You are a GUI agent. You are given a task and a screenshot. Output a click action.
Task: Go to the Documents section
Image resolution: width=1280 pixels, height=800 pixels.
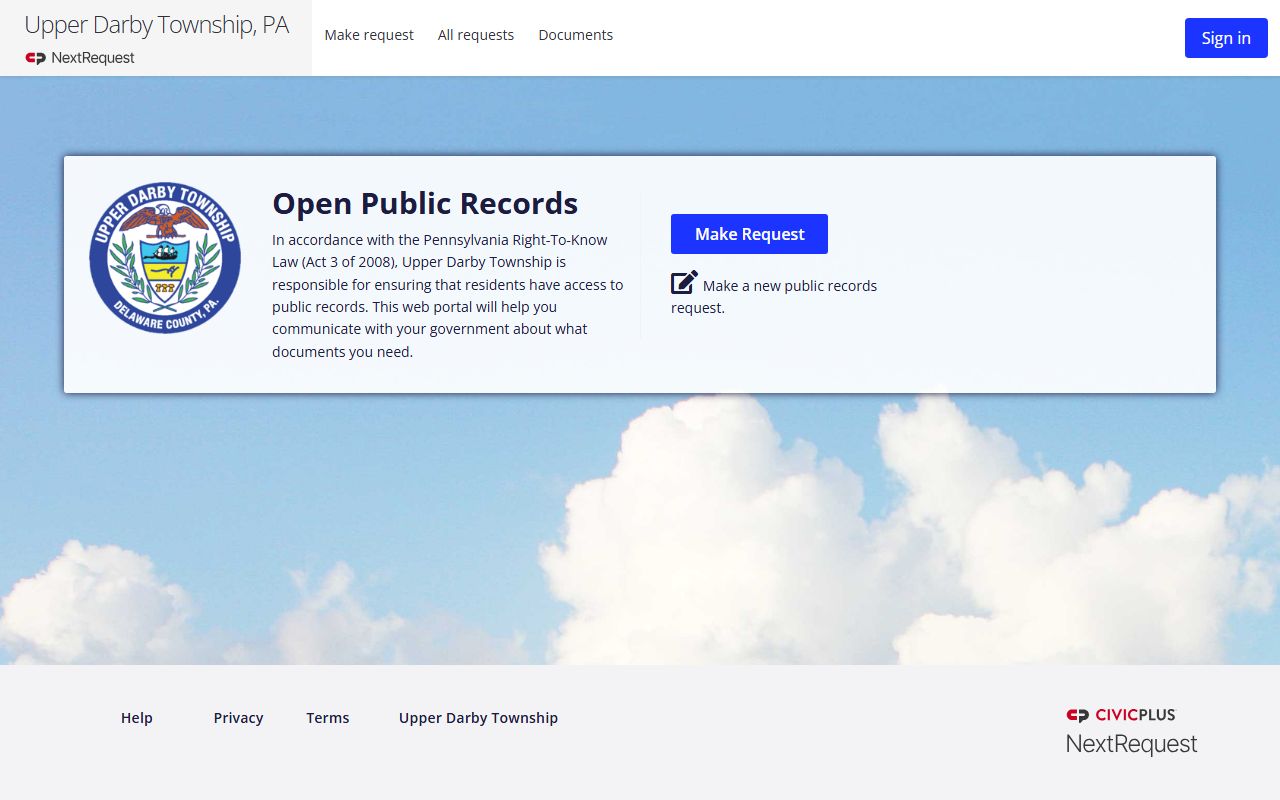point(576,35)
